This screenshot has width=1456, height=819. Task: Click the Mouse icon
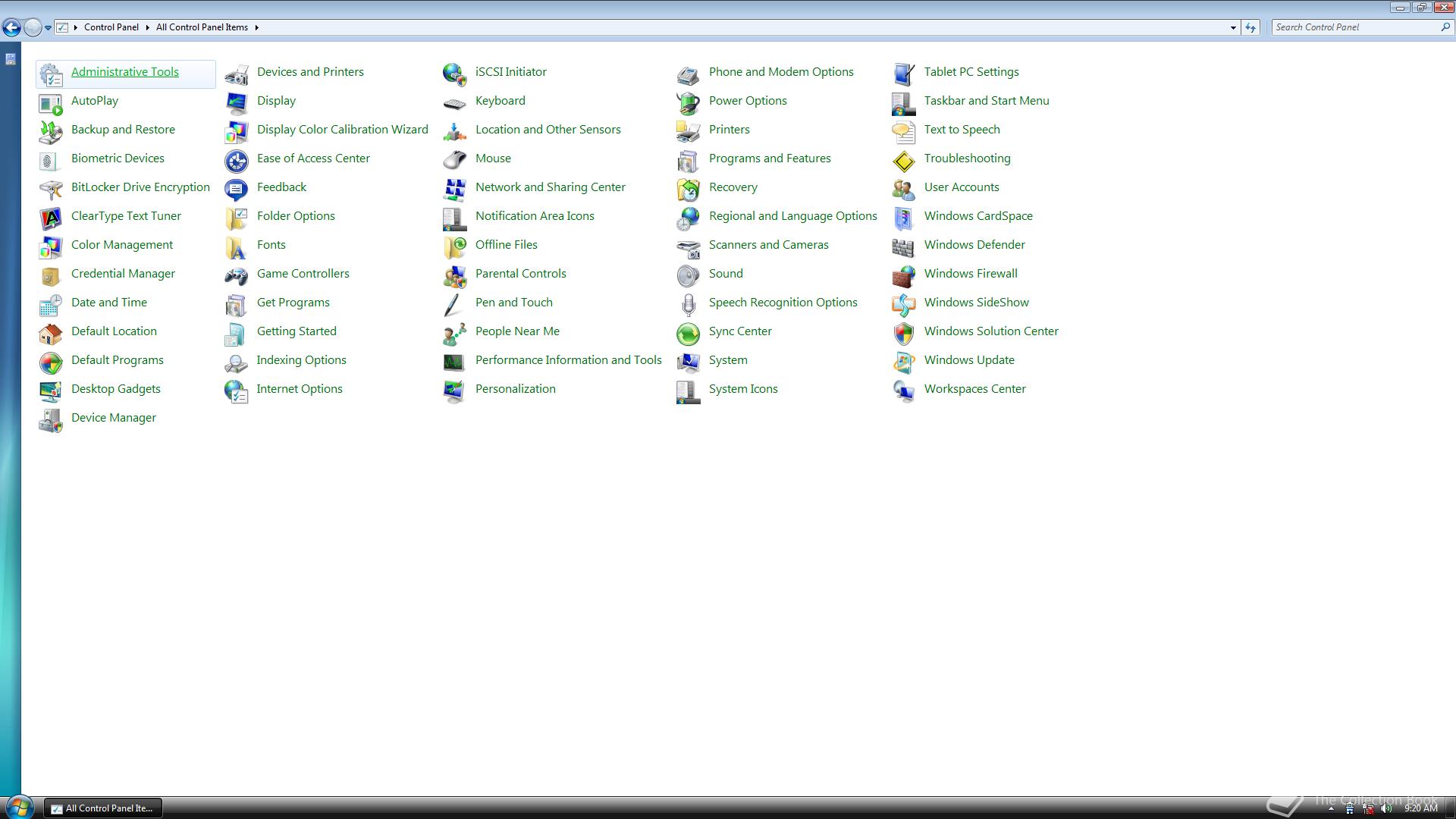pyautogui.click(x=455, y=161)
